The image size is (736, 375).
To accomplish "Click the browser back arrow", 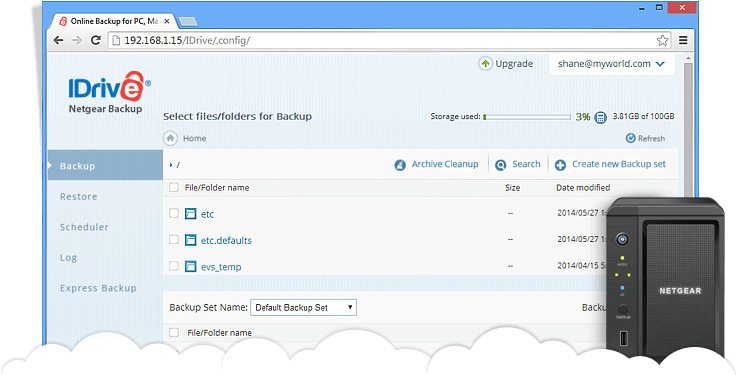I will 59,40.
